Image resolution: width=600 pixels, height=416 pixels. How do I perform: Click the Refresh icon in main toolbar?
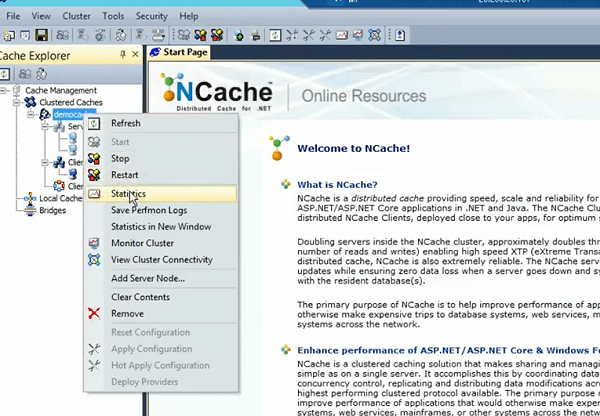click(275, 35)
